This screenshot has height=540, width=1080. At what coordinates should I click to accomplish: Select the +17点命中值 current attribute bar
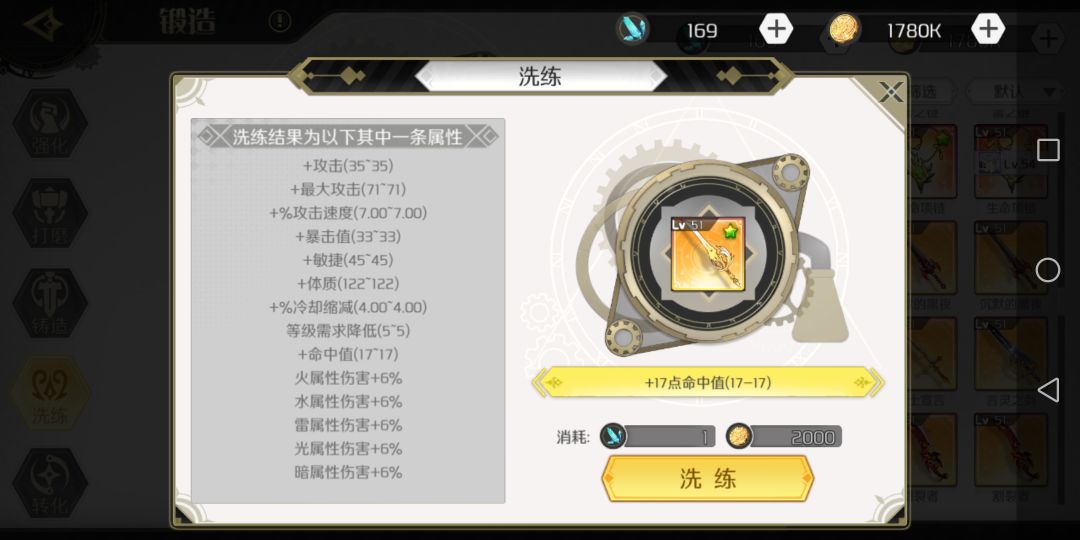707,382
